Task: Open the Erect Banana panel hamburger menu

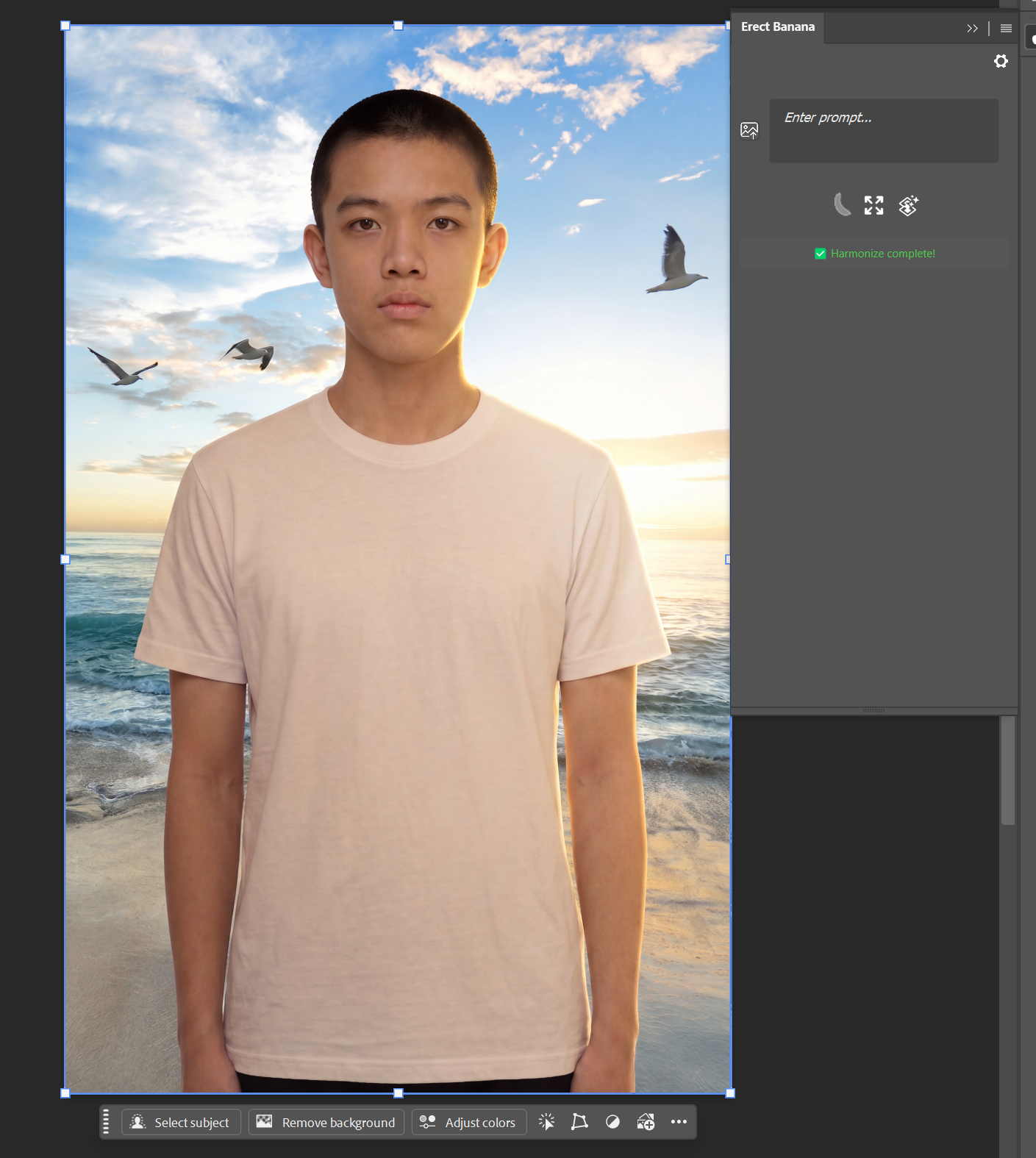Action: (1006, 29)
